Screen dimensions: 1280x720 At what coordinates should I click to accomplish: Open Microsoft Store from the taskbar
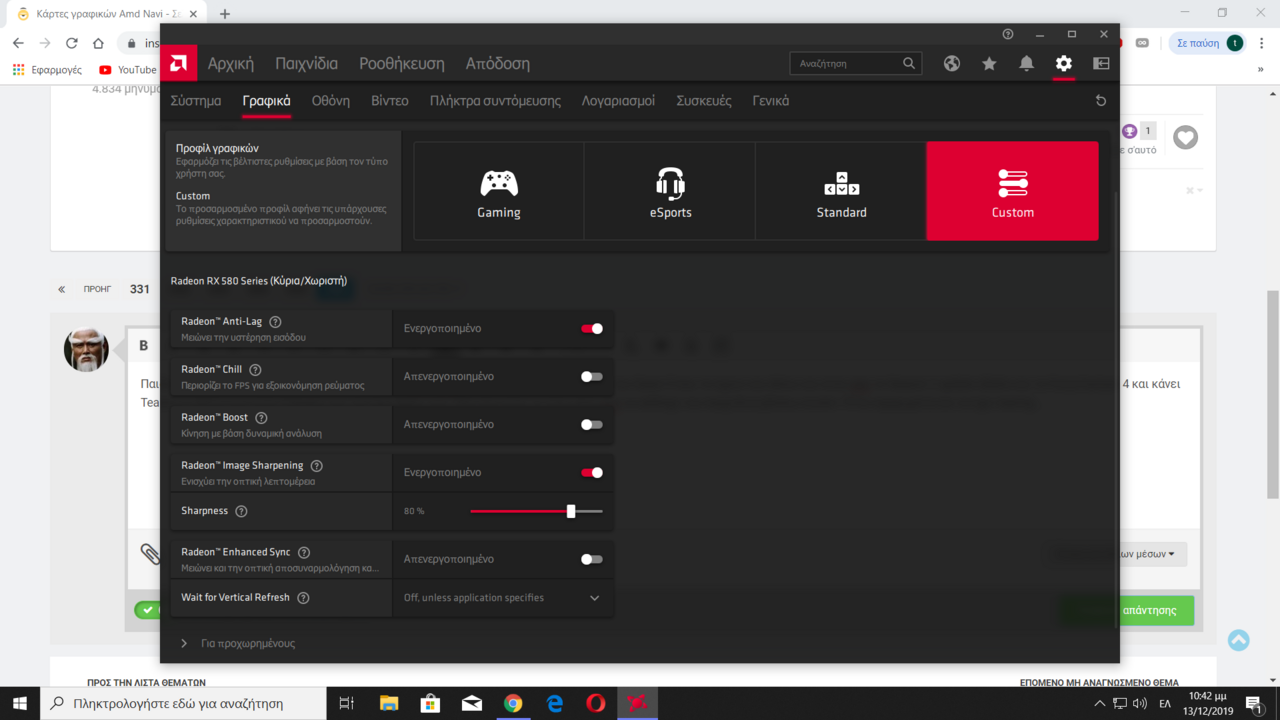click(x=430, y=703)
